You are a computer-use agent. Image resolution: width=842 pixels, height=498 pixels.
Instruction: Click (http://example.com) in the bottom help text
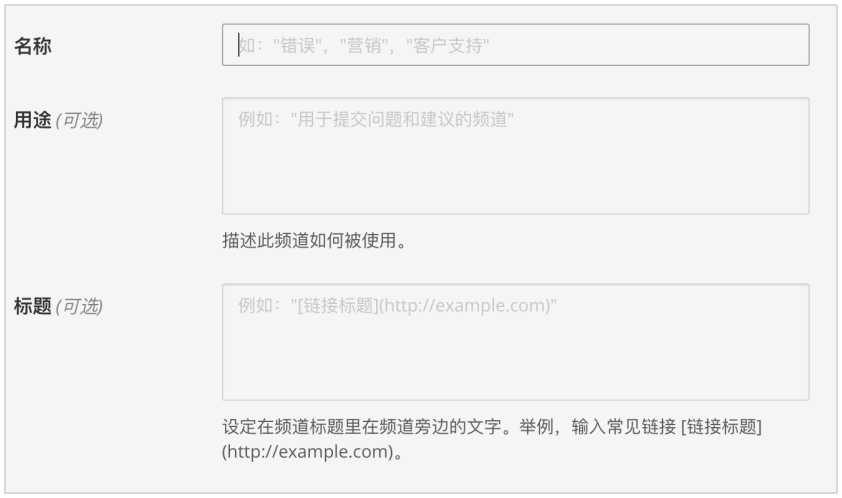(308, 451)
